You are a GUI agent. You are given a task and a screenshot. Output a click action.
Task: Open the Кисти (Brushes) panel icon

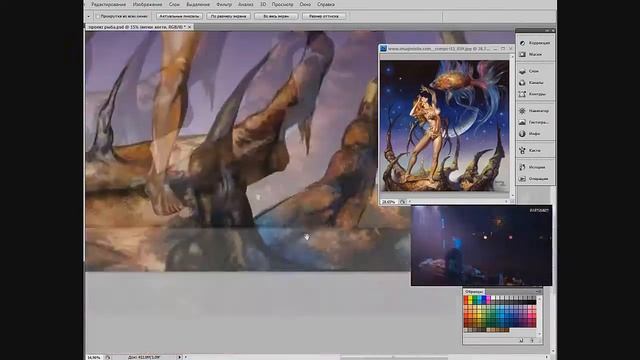coord(522,150)
